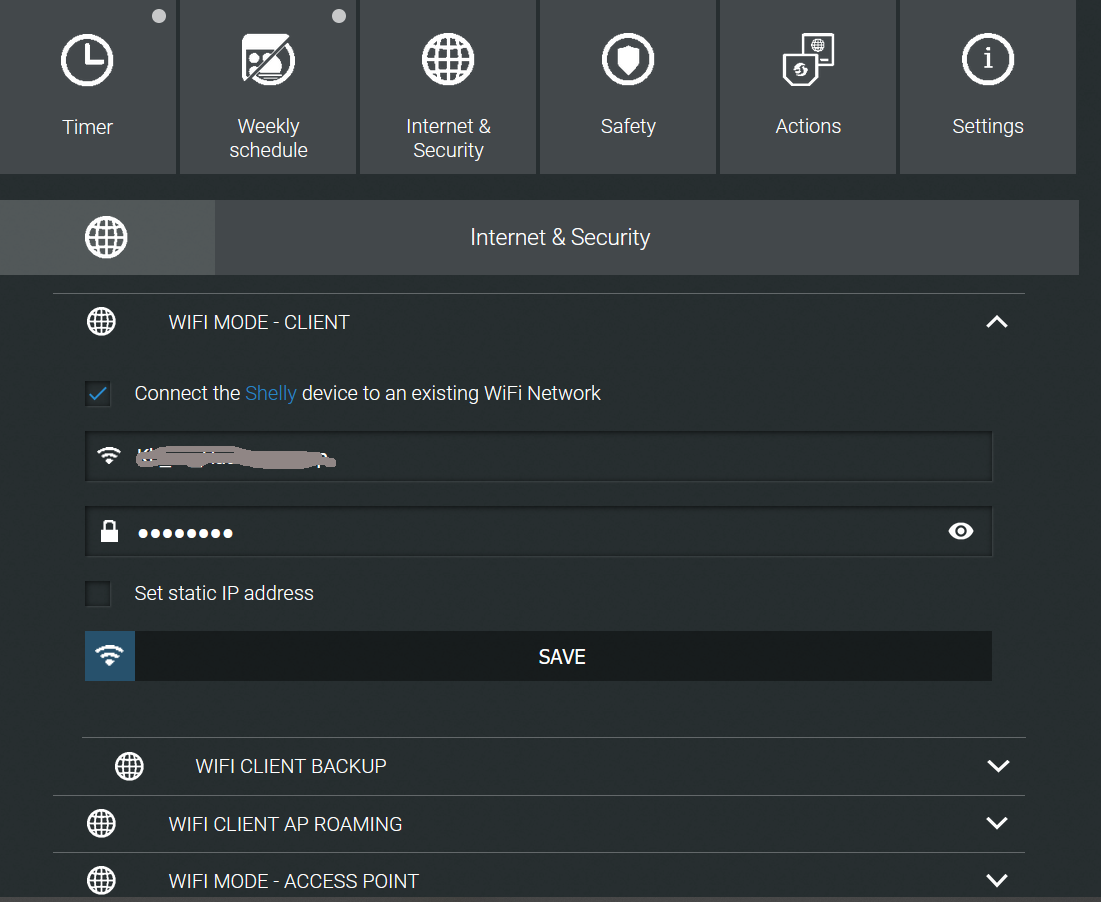Click the Safety shield icon
Screen dimensions: 1101x902
(x=627, y=61)
